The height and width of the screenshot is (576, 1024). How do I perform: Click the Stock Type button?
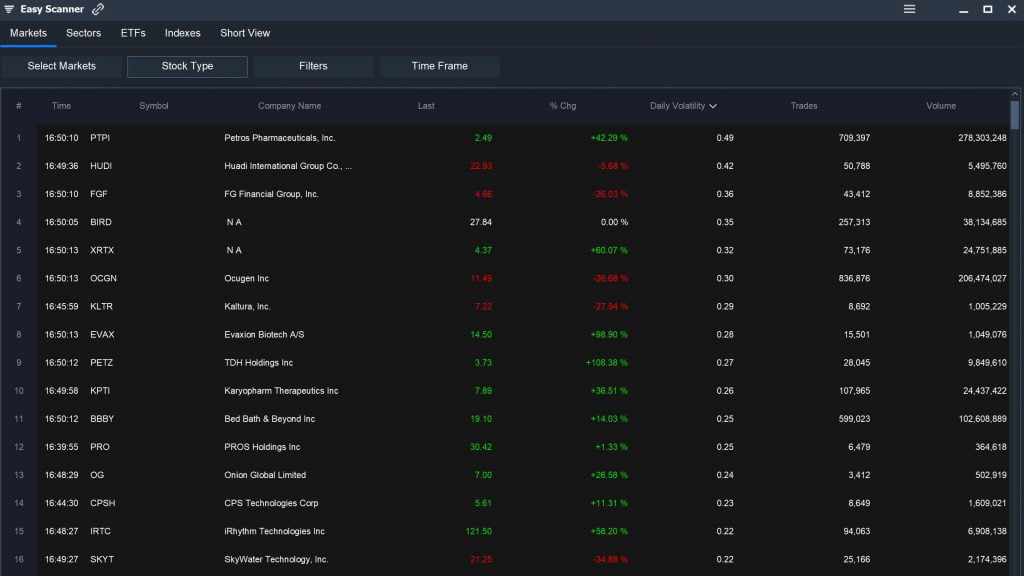pyautogui.click(x=188, y=66)
